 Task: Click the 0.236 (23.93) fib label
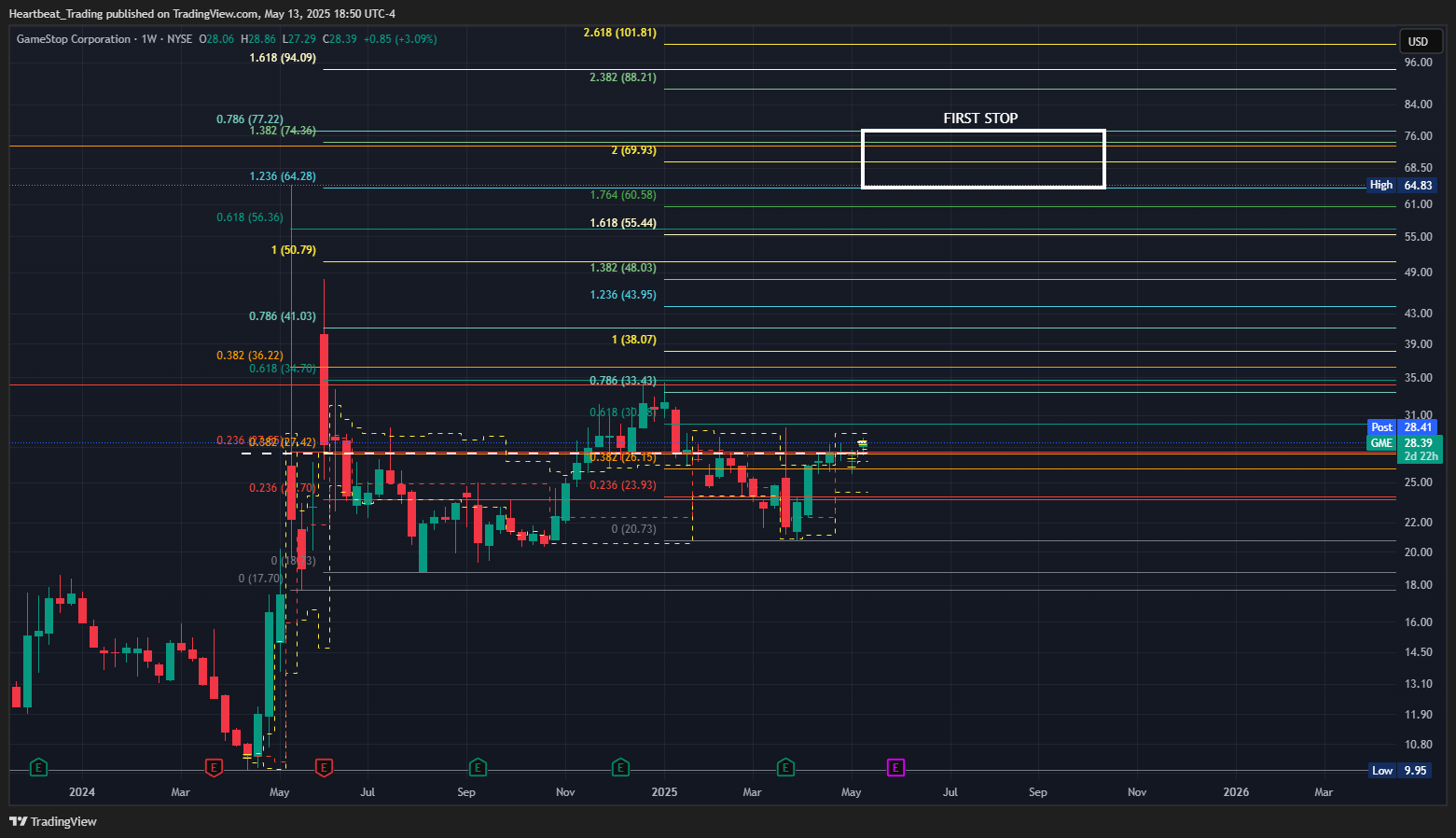tap(623, 485)
